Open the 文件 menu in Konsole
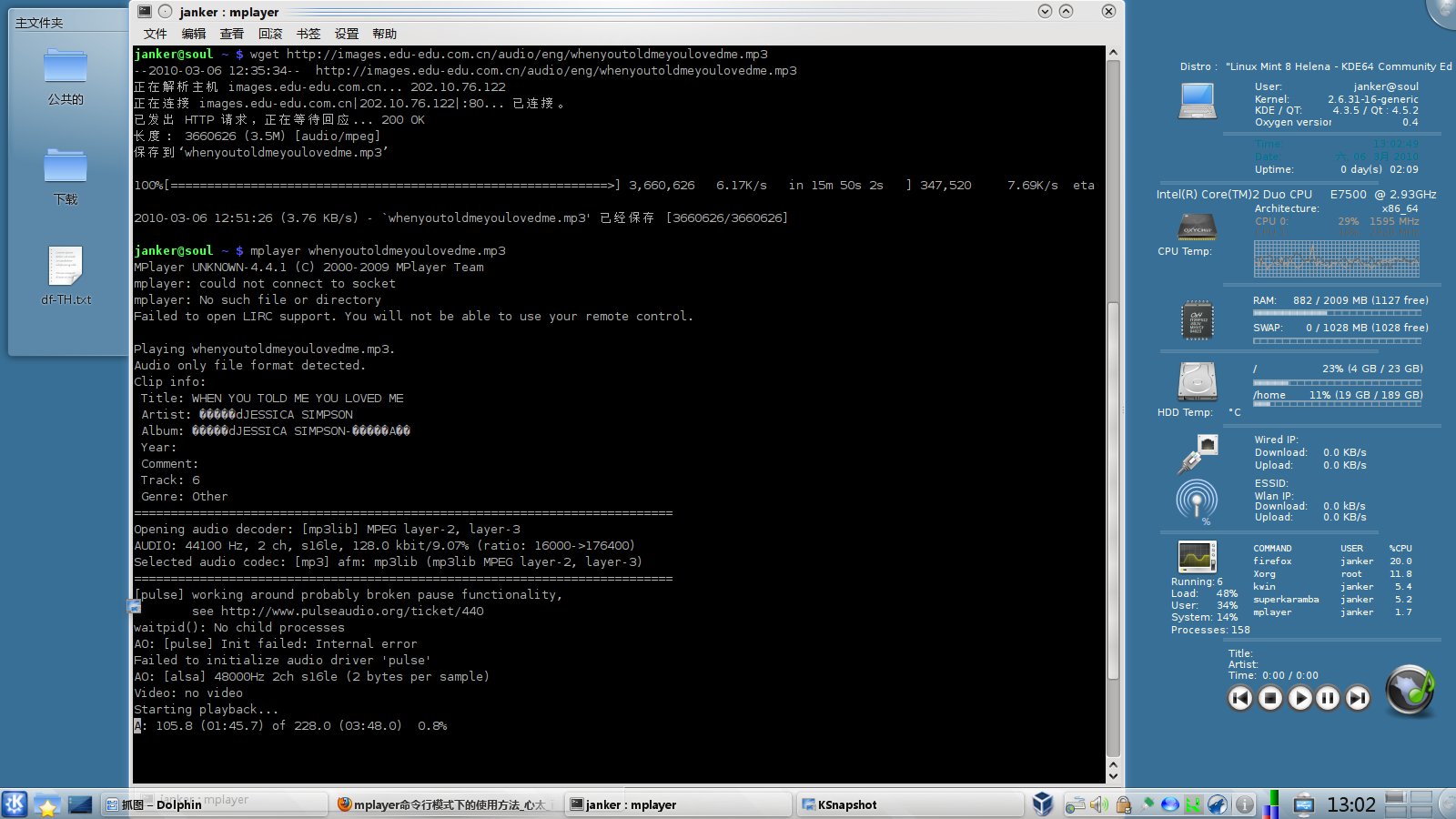 (156, 34)
